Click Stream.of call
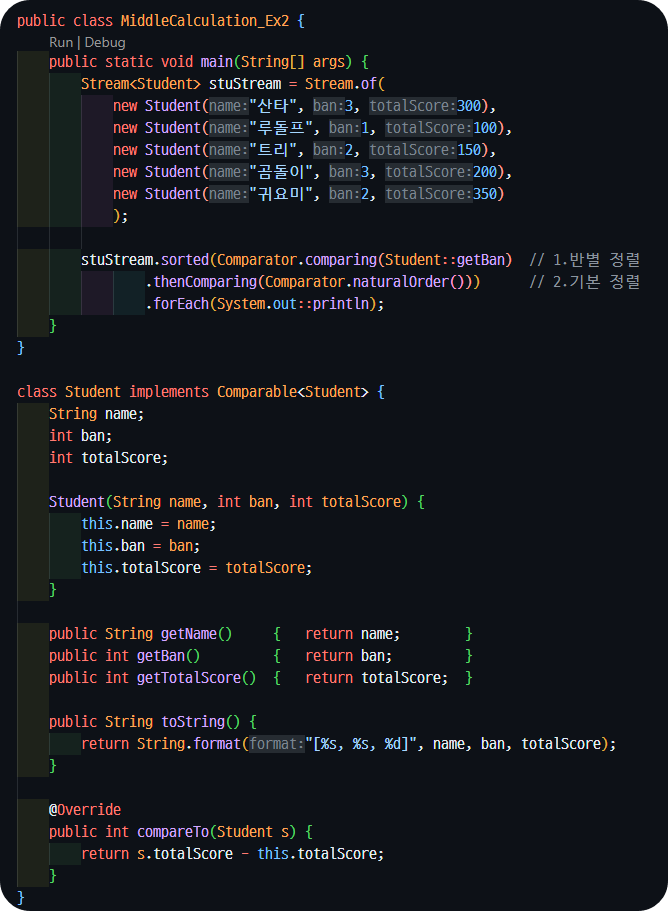The image size is (668, 911). (341, 84)
